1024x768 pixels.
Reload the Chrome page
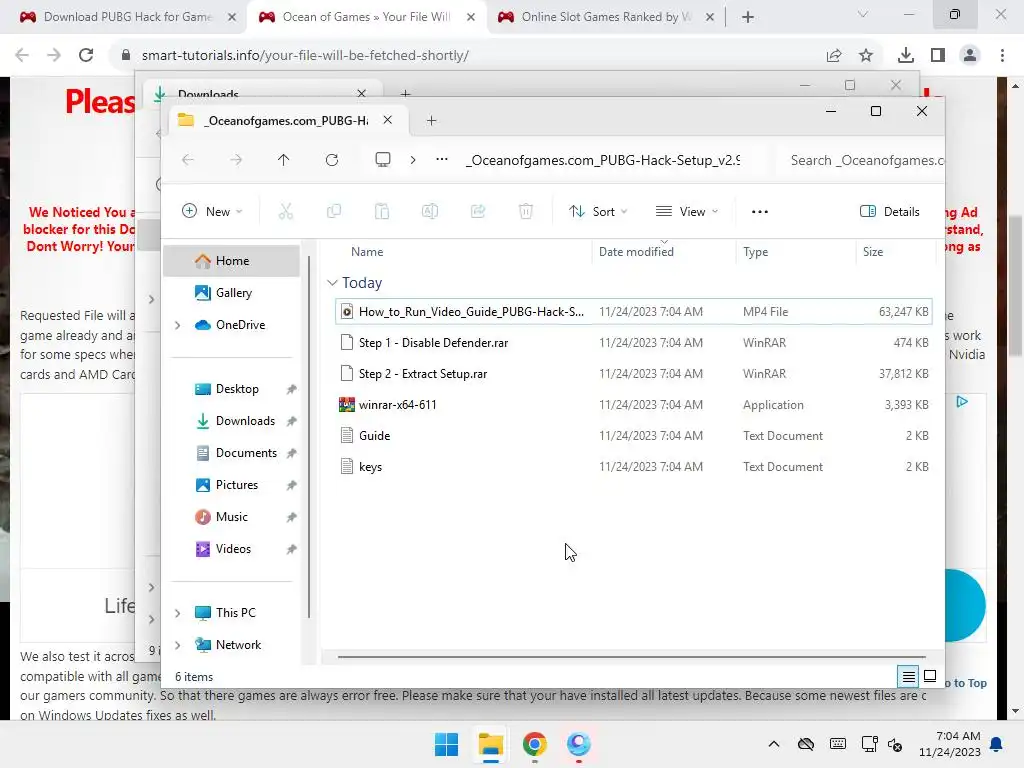[86, 55]
